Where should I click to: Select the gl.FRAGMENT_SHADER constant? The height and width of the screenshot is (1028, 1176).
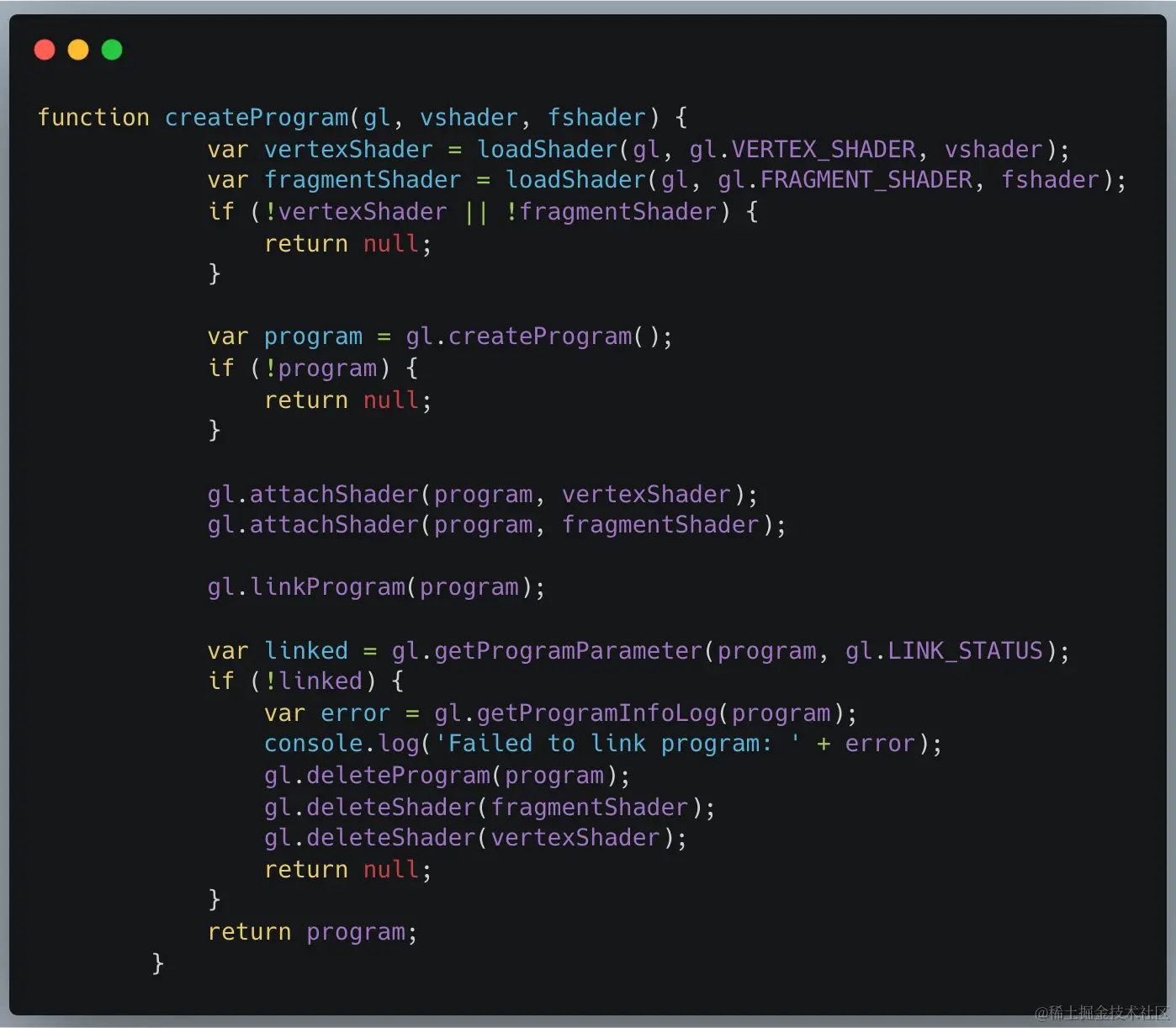[845, 180]
